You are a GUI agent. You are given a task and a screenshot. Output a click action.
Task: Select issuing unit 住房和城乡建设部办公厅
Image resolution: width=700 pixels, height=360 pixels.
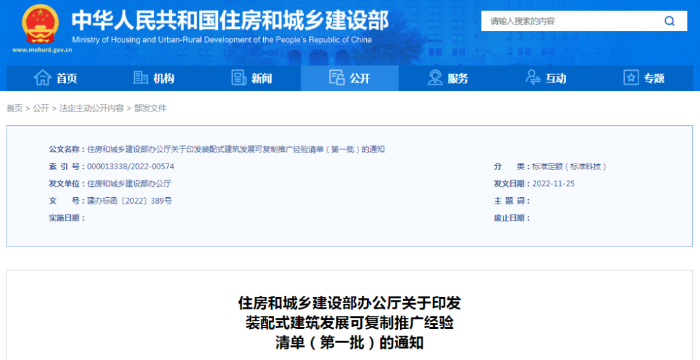[129, 184]
